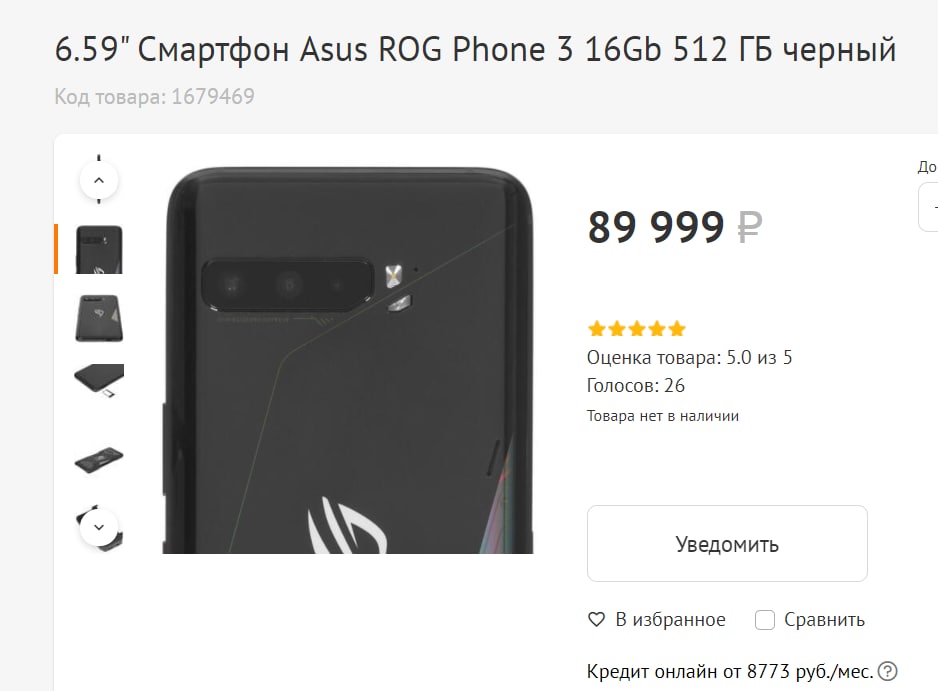The image size is (938, 691).
Task: Show next thumbnails with down chevron
Action: 99,527
